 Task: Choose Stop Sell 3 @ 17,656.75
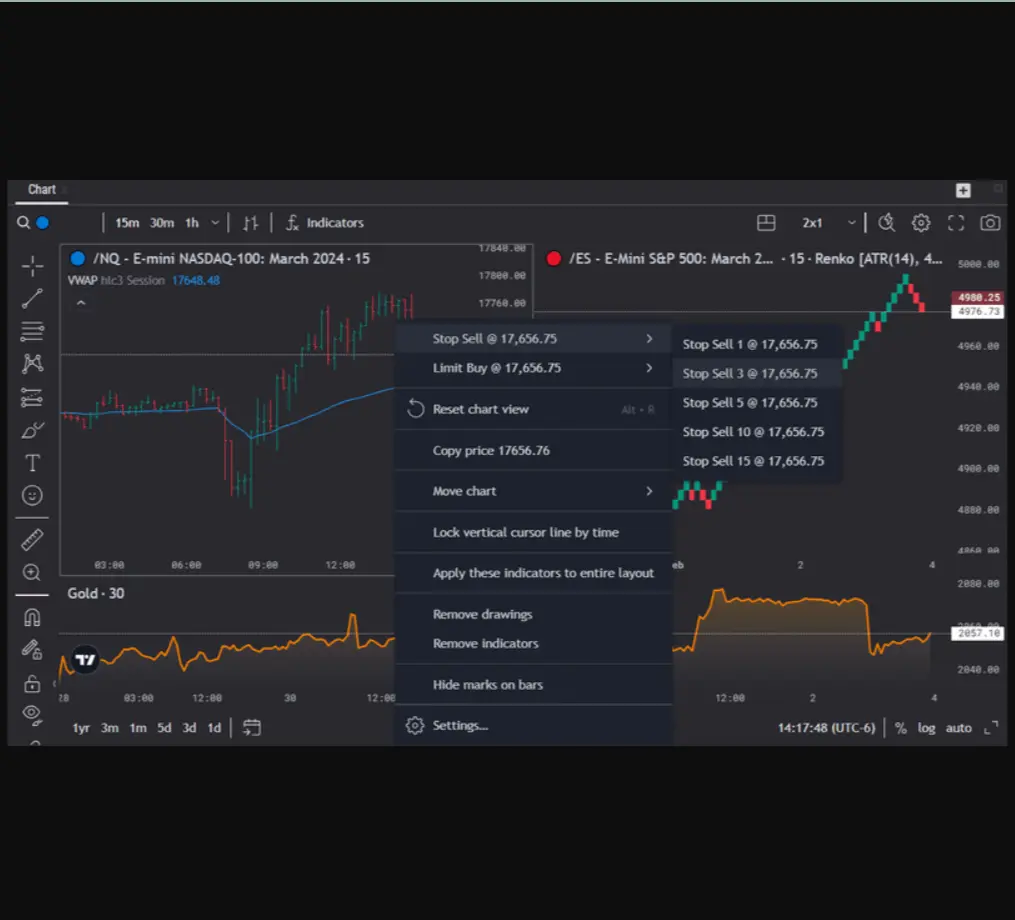(x=749, y=373)
